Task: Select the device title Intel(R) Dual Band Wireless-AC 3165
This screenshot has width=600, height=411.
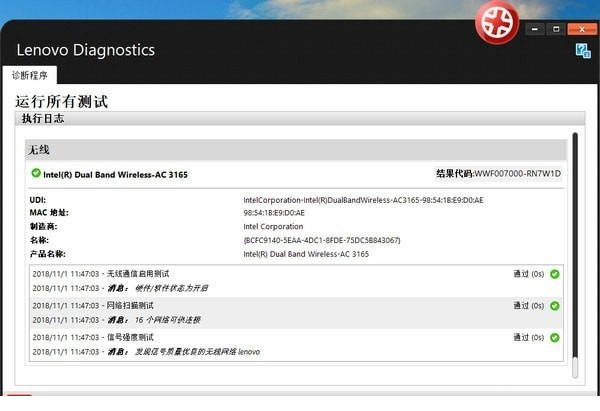Action: pyautogui.click(x=115, y=175)
